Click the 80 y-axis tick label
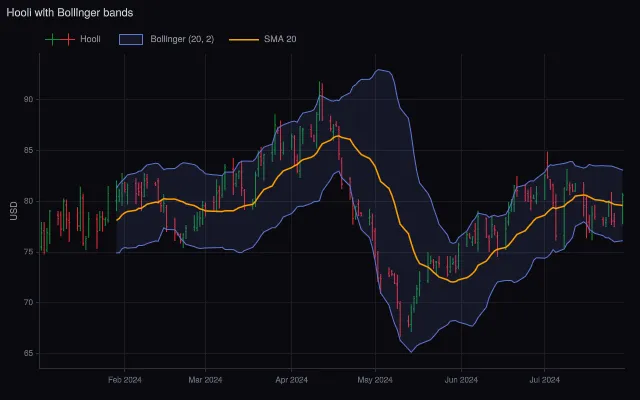The image size is (640, 400). [x=29, y=201]
